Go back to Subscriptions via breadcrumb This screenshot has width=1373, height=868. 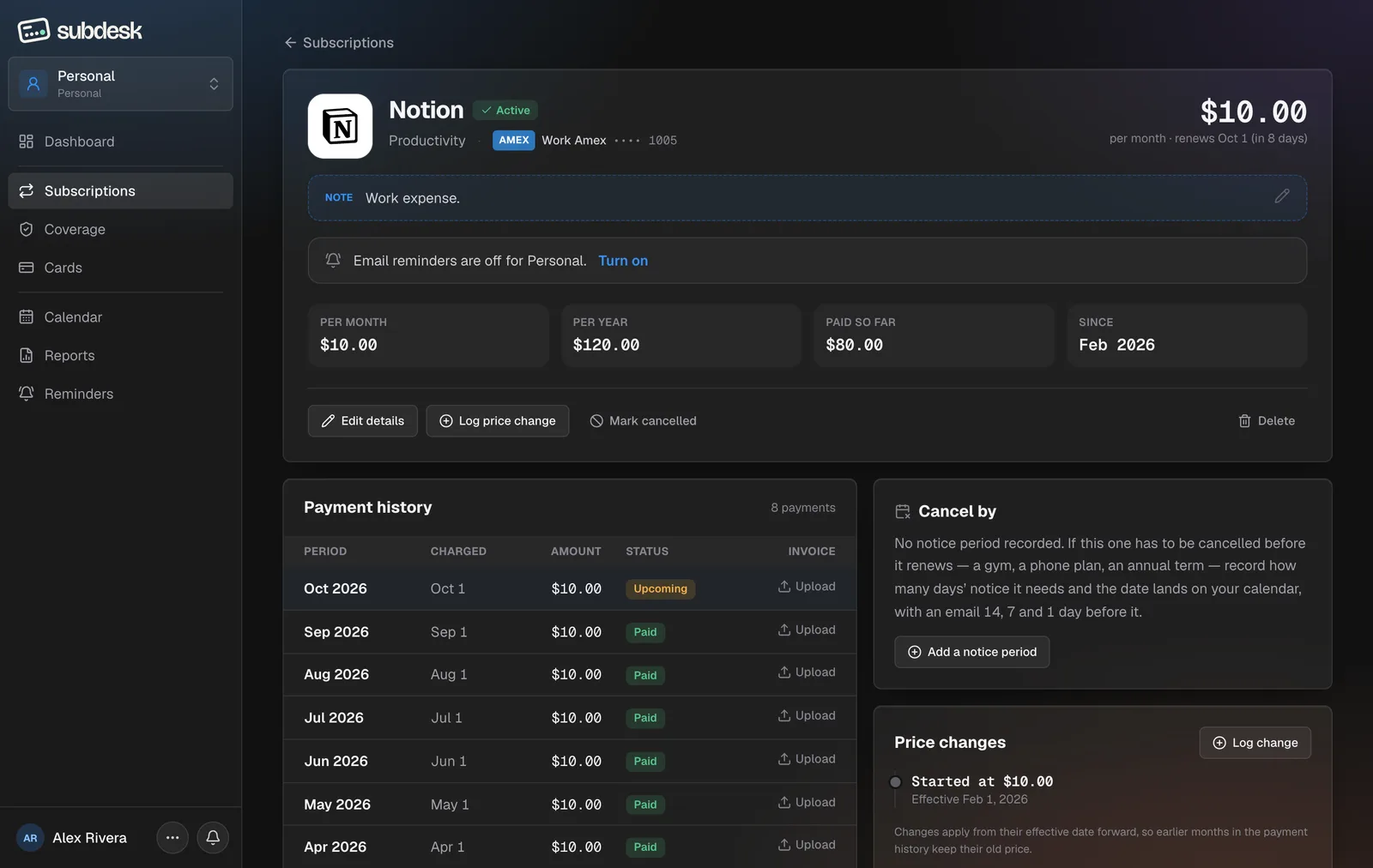339,43
